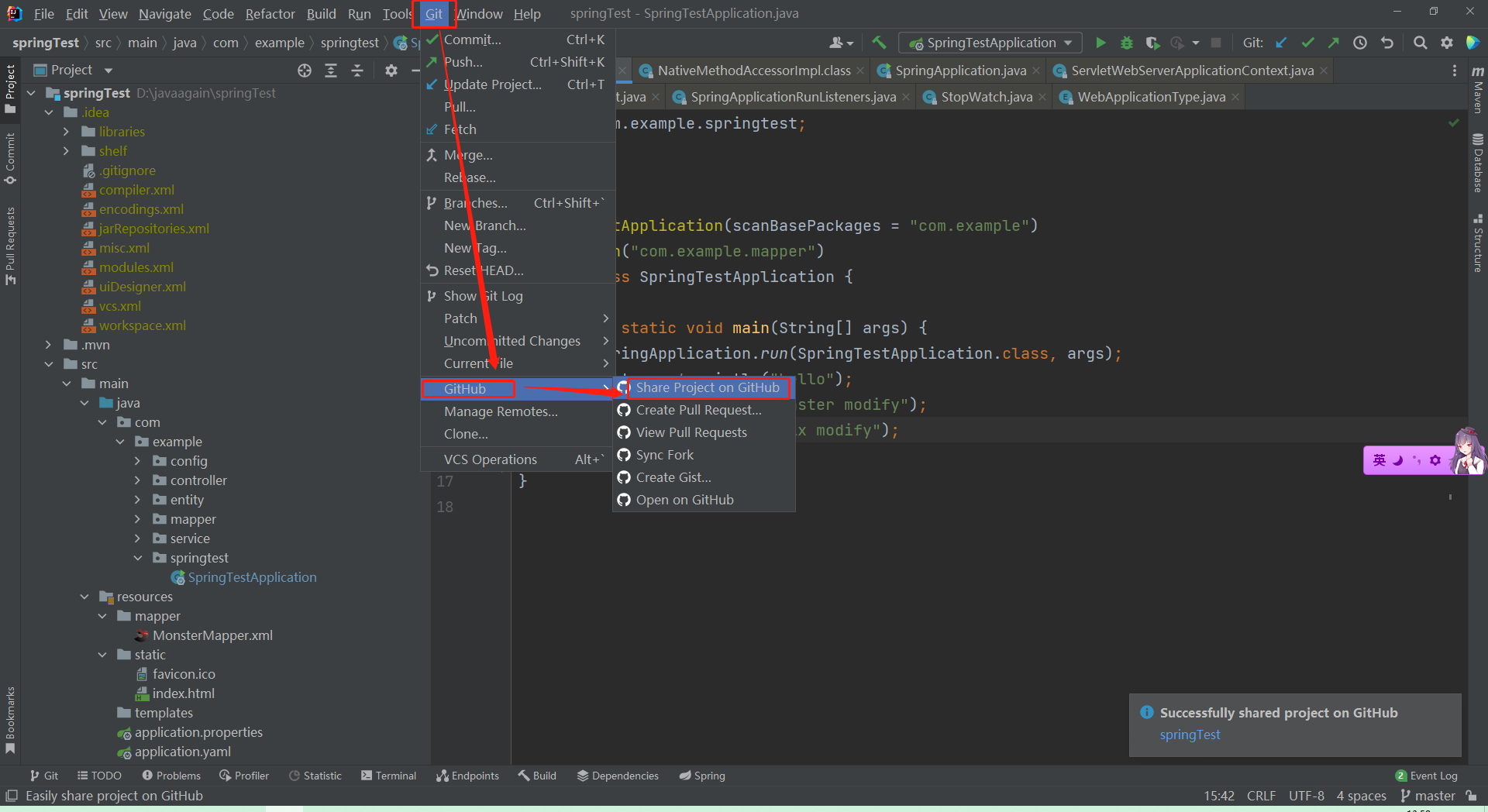Click the Git Update Project arrow icon

[1281, 43]
